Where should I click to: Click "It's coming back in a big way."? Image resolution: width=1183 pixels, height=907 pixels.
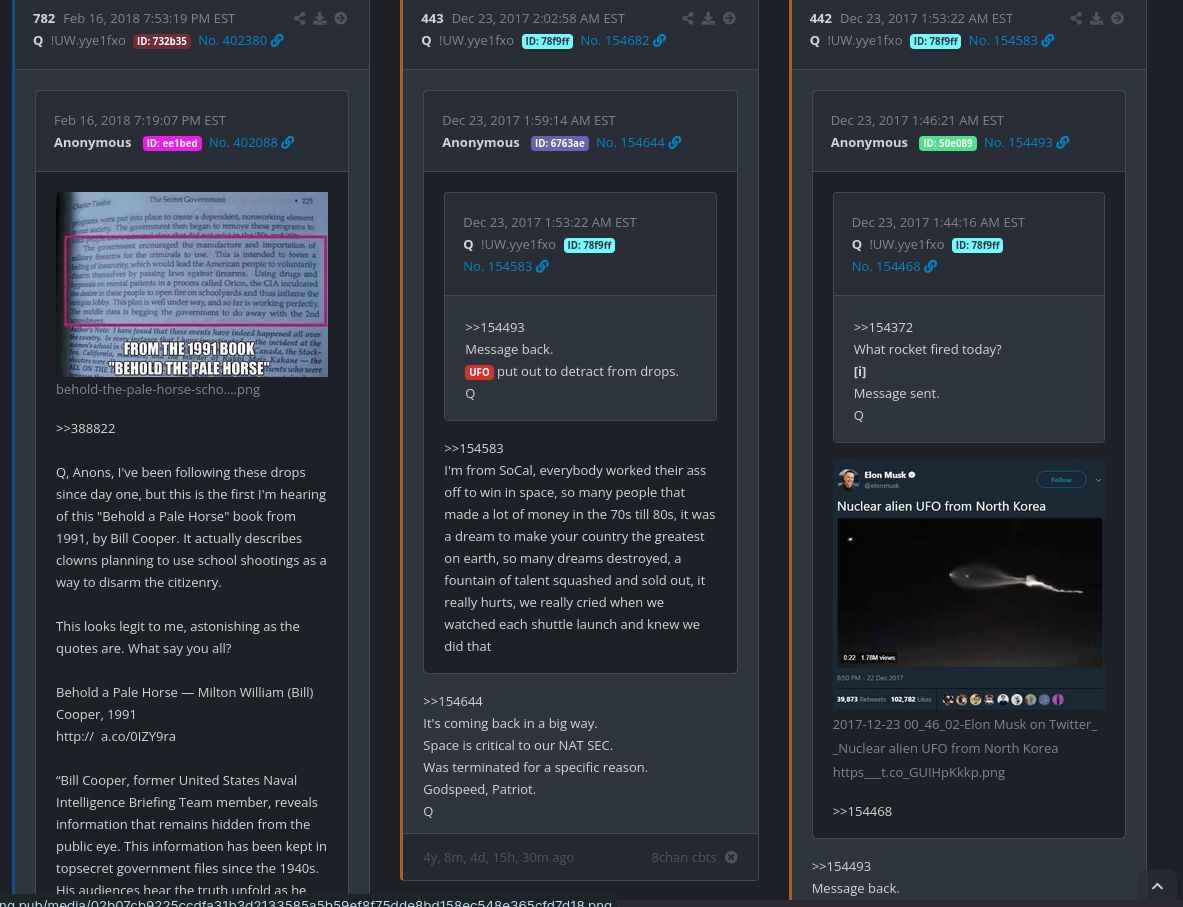pos(510,724)
